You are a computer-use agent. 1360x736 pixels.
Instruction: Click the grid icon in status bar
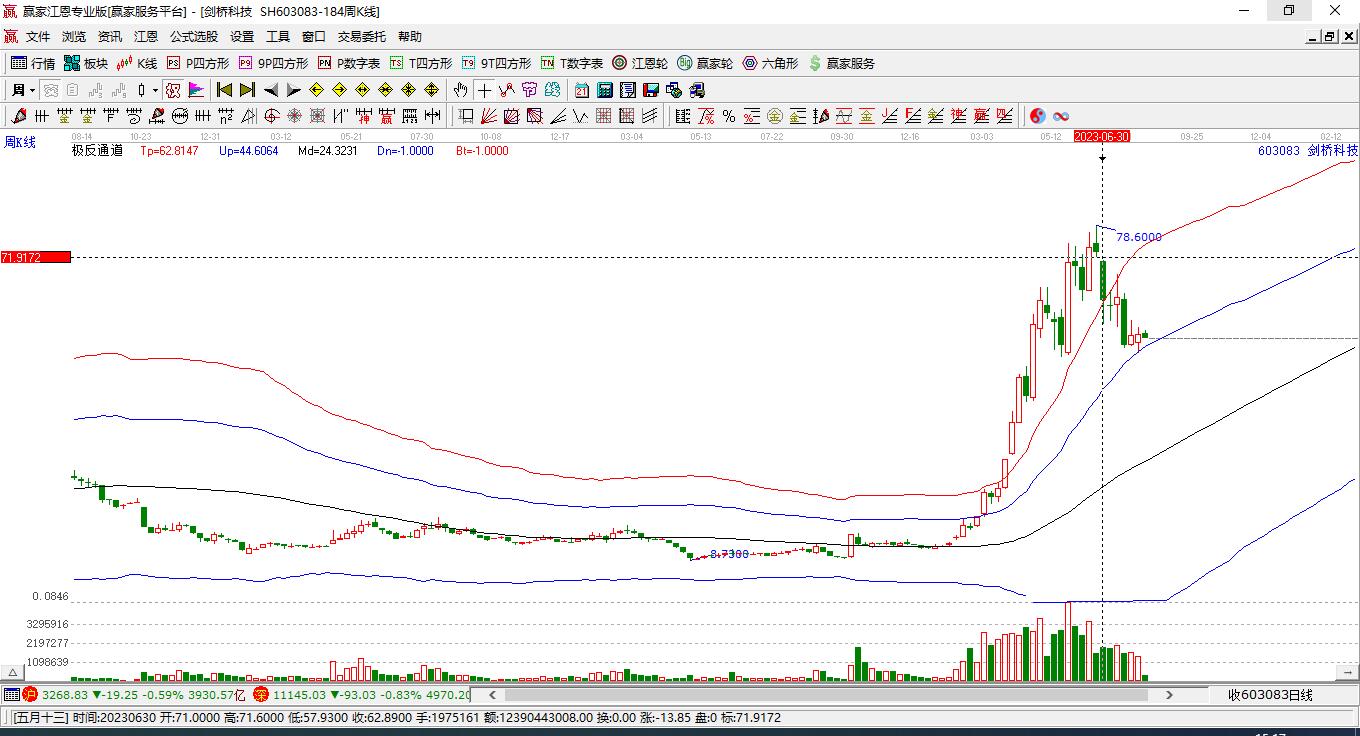[11, 694]
